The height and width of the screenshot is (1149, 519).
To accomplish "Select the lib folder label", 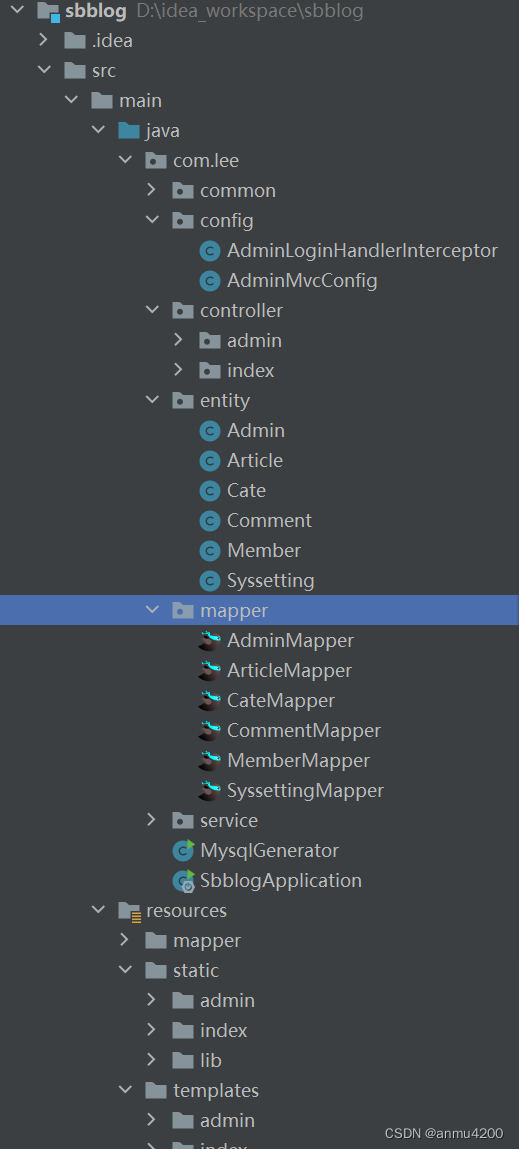I will (x=210, y=1060).
